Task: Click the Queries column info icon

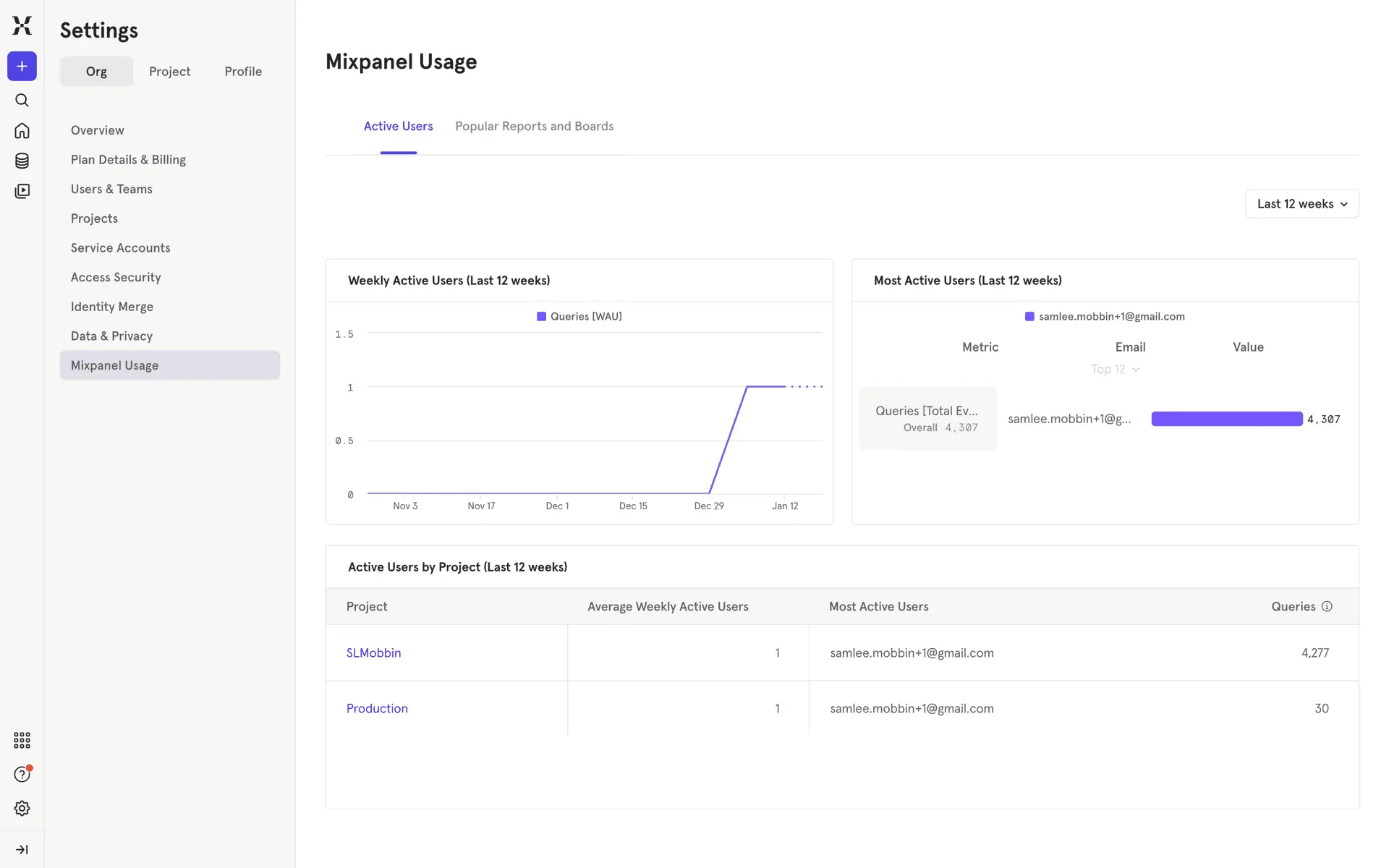Action: pyautogui.click(x=1327, y=606)
